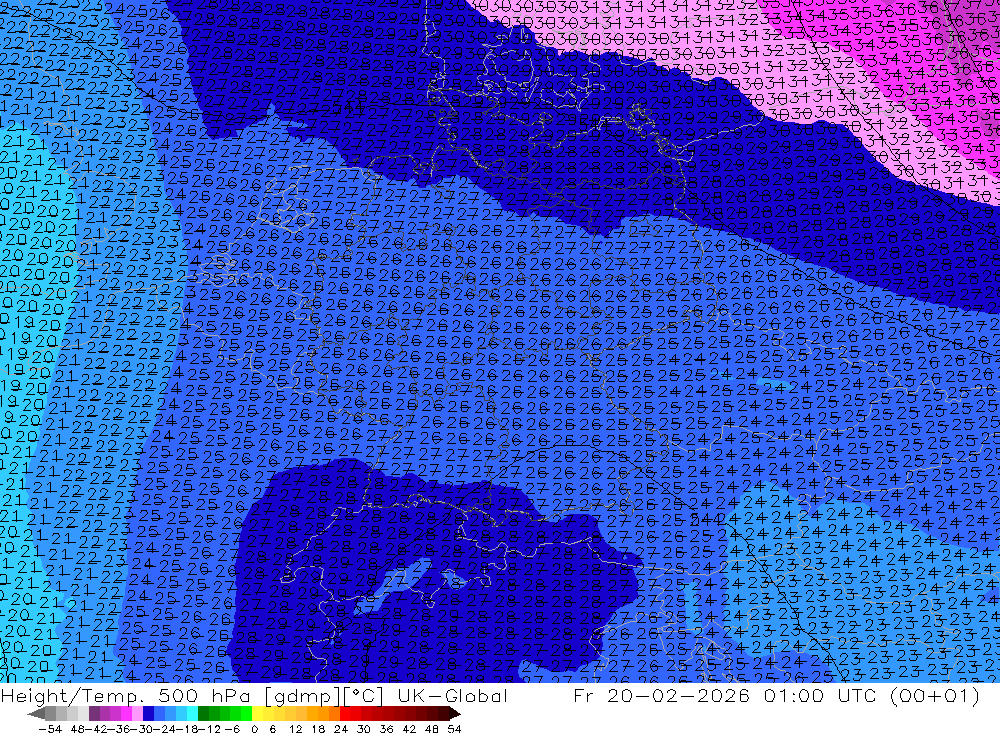
Task: Click the '36' legend scale value
Action: pos(386,729)
